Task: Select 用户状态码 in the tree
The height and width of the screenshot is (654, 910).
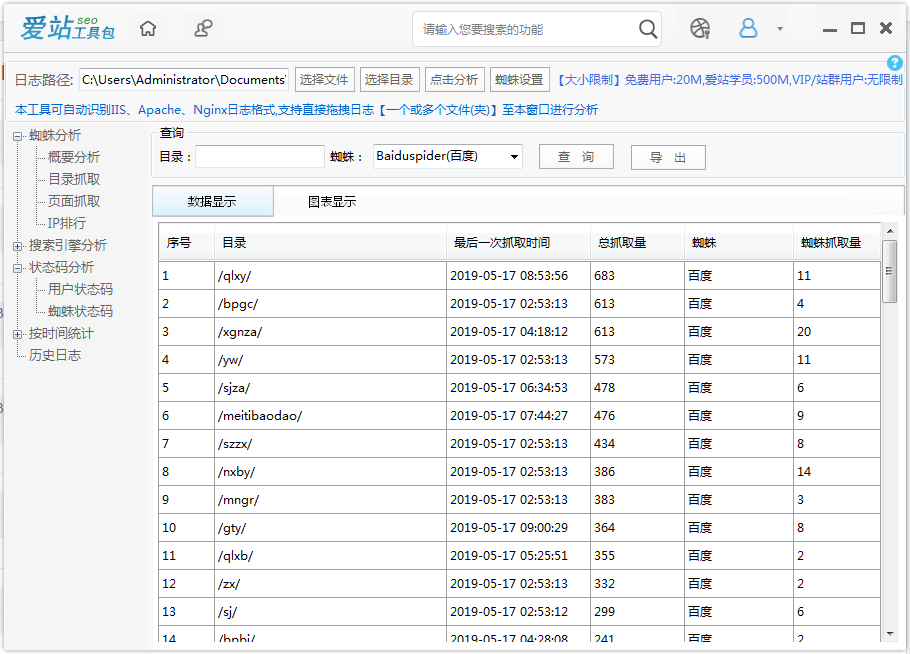Action: pos(80,289)
